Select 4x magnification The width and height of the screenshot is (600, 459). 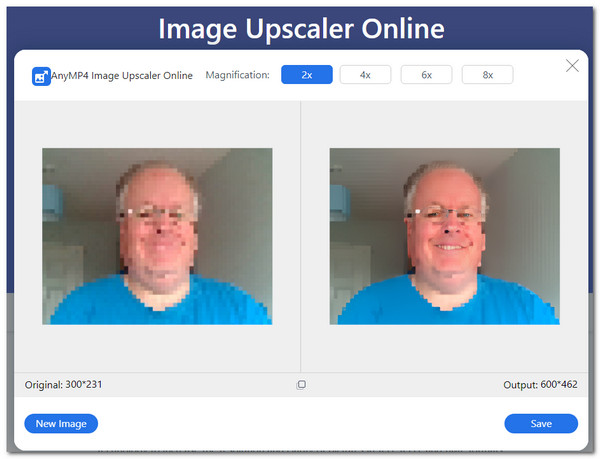pos(365,75)
